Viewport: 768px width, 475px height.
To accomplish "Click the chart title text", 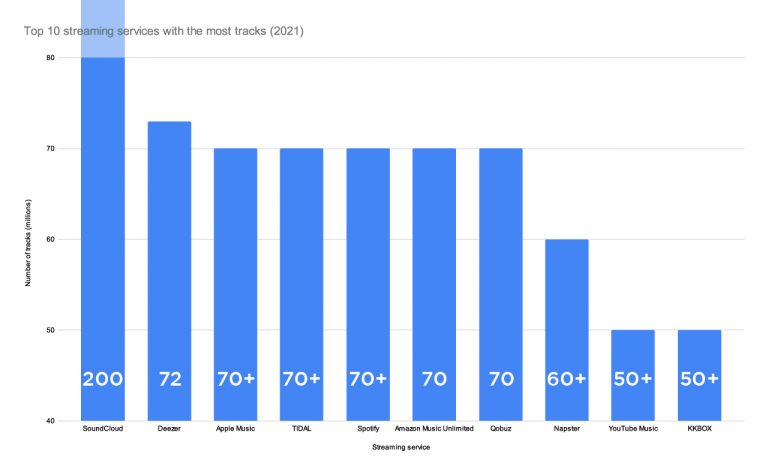I will (163, 31).
